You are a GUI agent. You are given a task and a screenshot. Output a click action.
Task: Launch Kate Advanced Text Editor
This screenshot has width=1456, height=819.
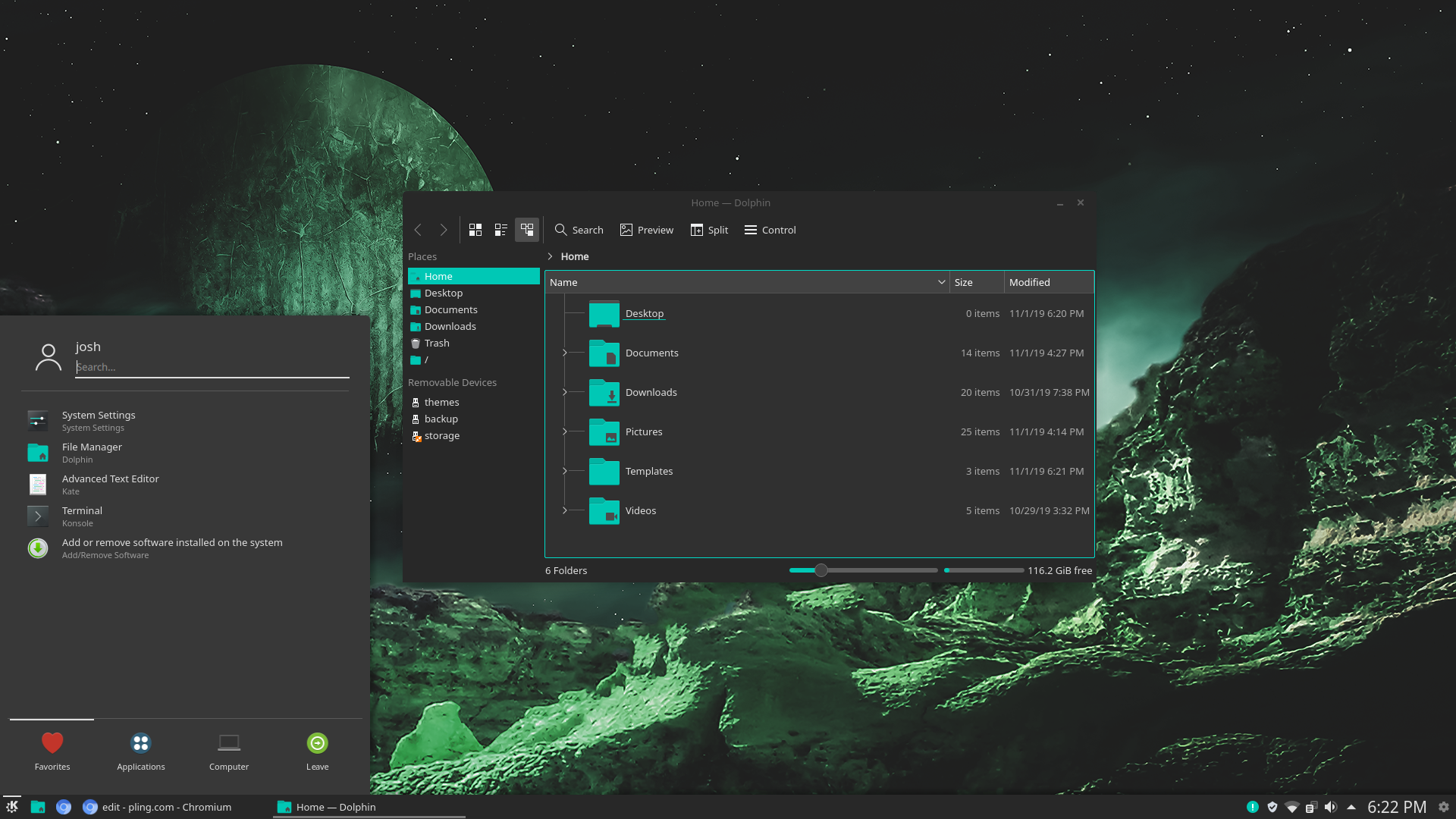click(x=186, y=485)
